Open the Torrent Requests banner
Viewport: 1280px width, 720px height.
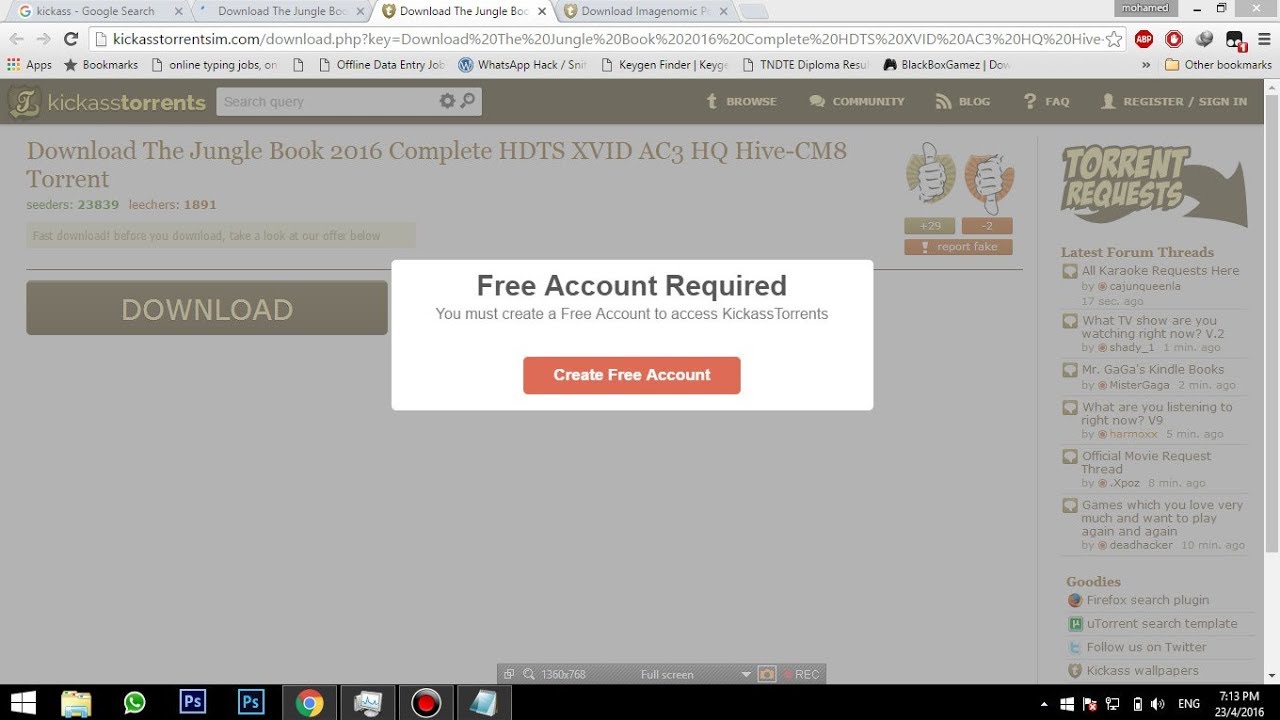1152,185
